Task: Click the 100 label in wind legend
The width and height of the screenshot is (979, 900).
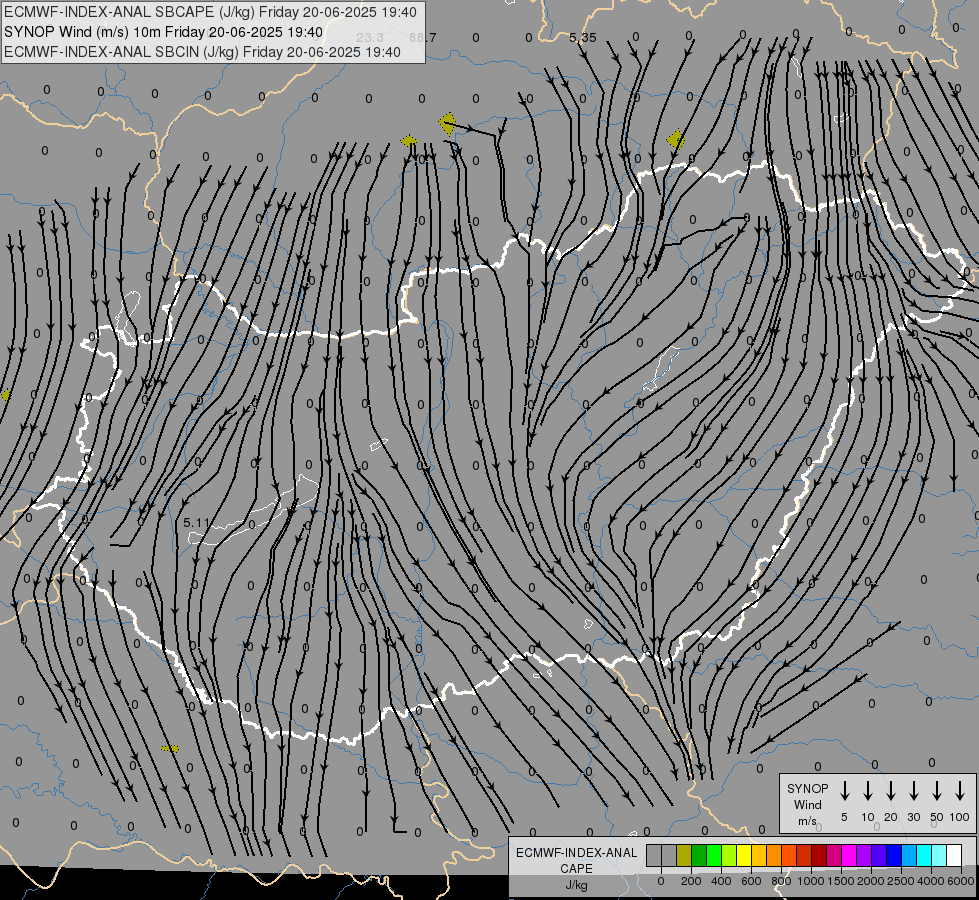Action: (x=960, y=817)
